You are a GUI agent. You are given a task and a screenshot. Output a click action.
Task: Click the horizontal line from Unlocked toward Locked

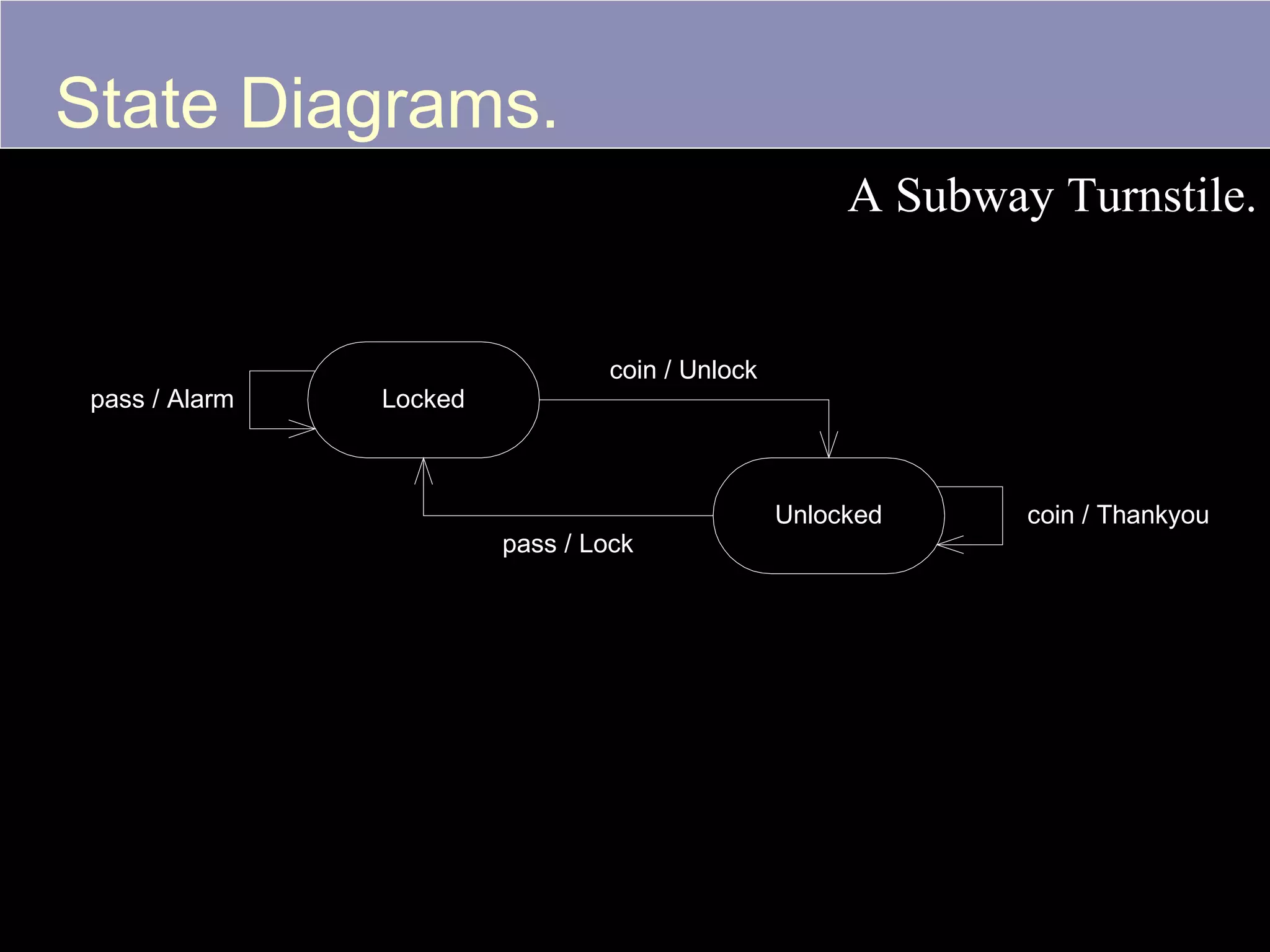[567, 515]
